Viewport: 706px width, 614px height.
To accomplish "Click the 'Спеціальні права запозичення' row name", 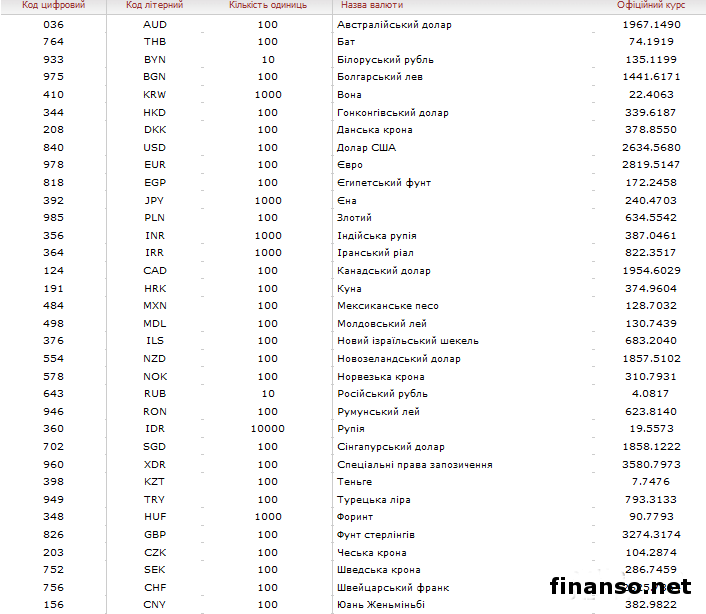I will [x=414, y=465].
